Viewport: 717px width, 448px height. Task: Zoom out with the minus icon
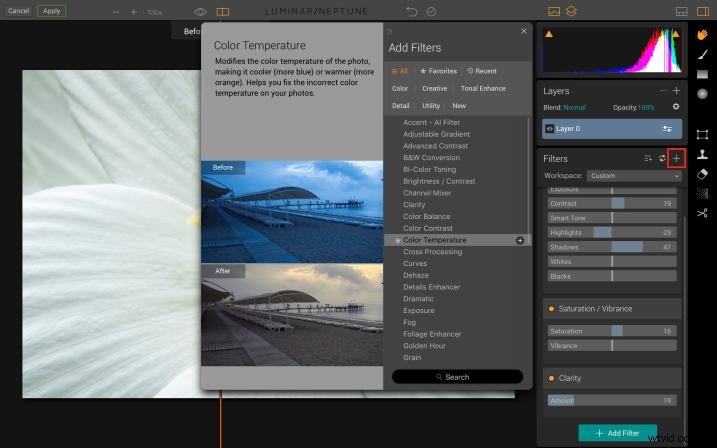[x=116, y=12]
